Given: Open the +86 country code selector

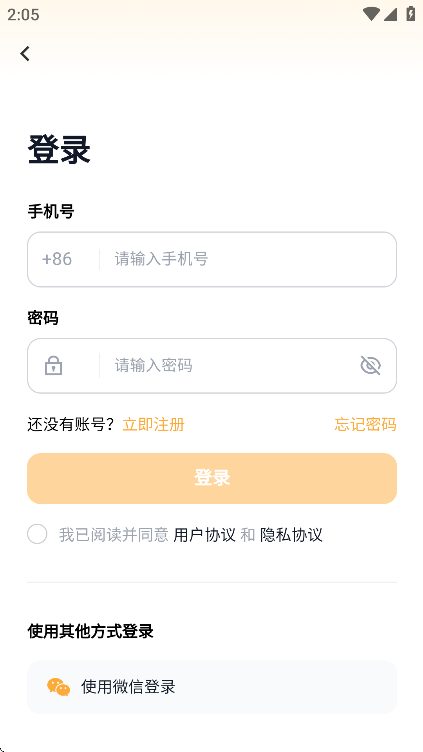Looking at the screenshot, I should (x=57, y=259).
